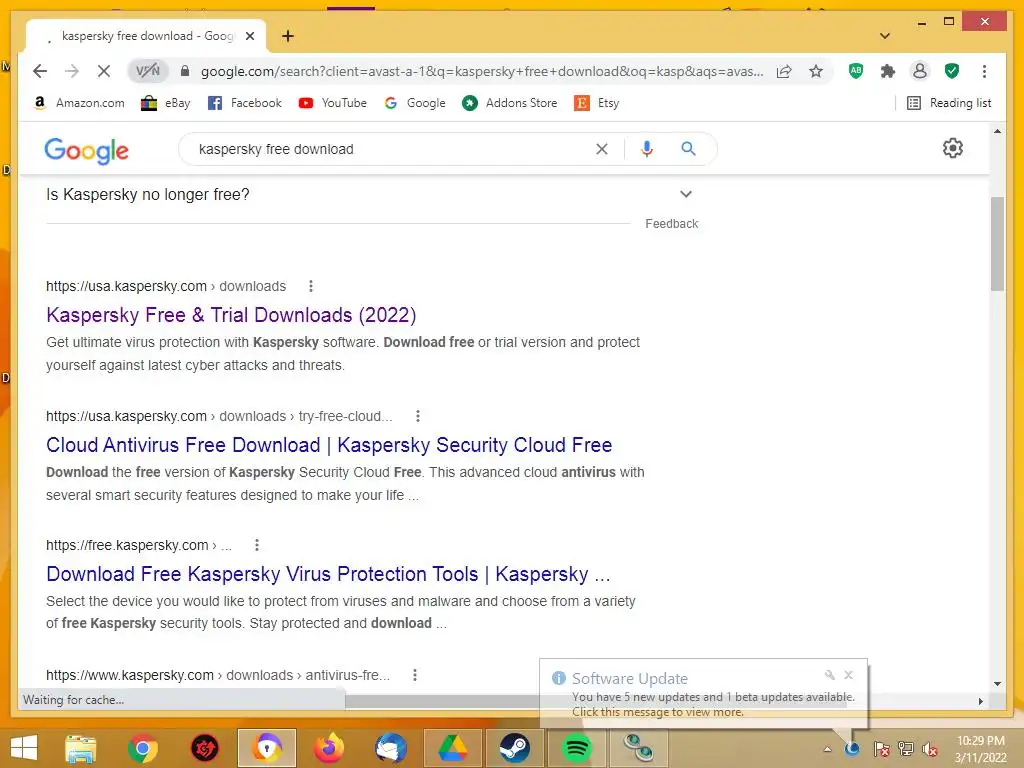Screen dimensions: 1024x768
Task: Open the network tray icon
Action: pos(906,749)
